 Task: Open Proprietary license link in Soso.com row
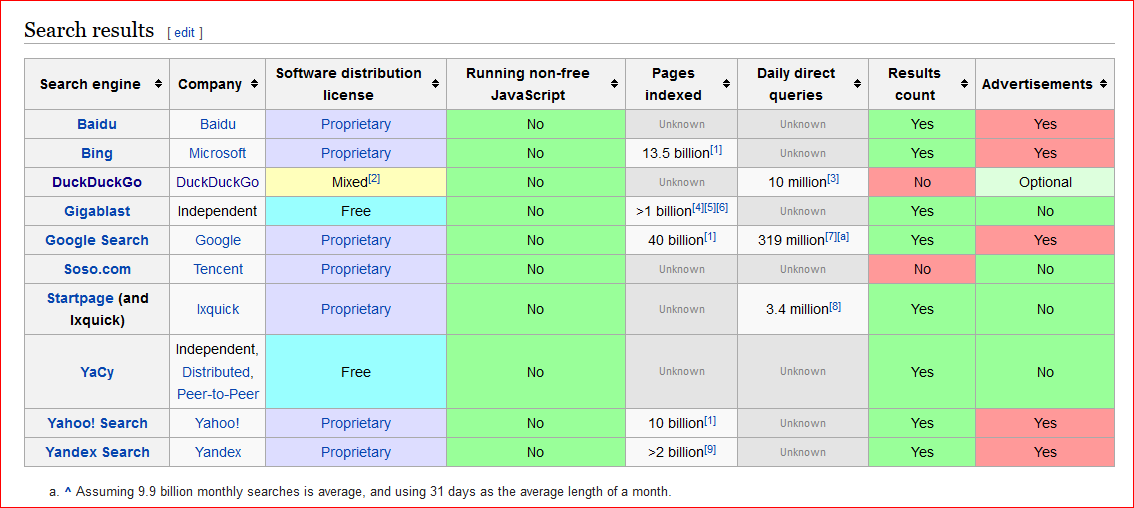pos(356,269)
